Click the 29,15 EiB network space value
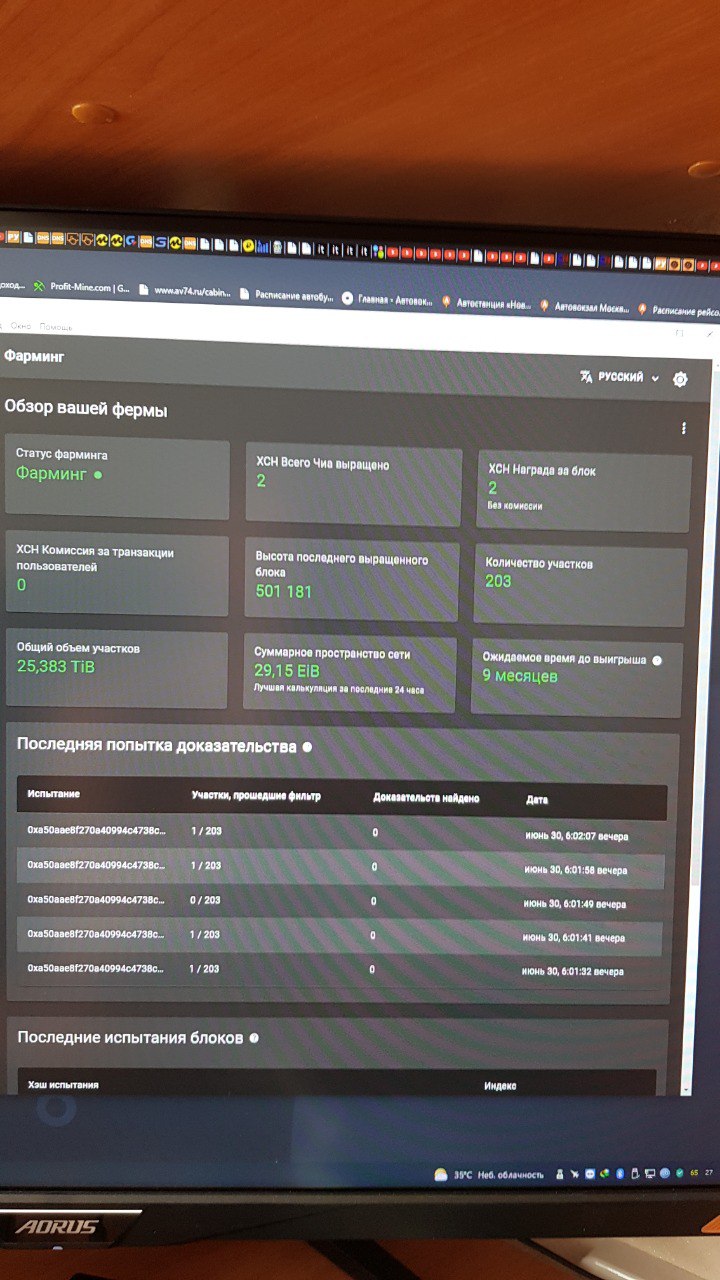The image size is (720, 1280). pyautogui.click(x=287, y=671)
